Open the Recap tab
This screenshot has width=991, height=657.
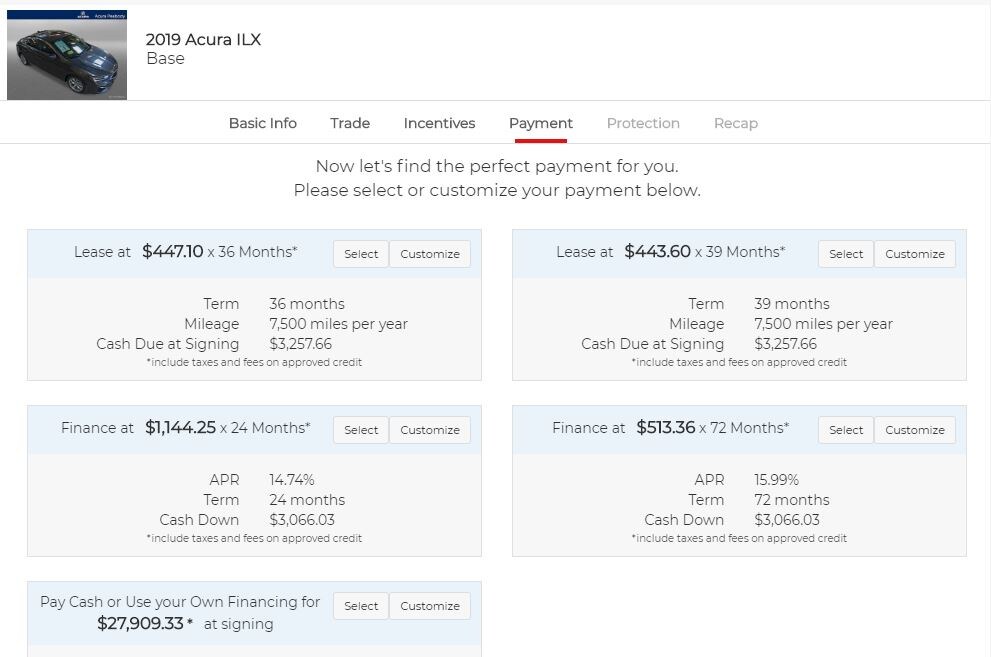tap(736, 123)
